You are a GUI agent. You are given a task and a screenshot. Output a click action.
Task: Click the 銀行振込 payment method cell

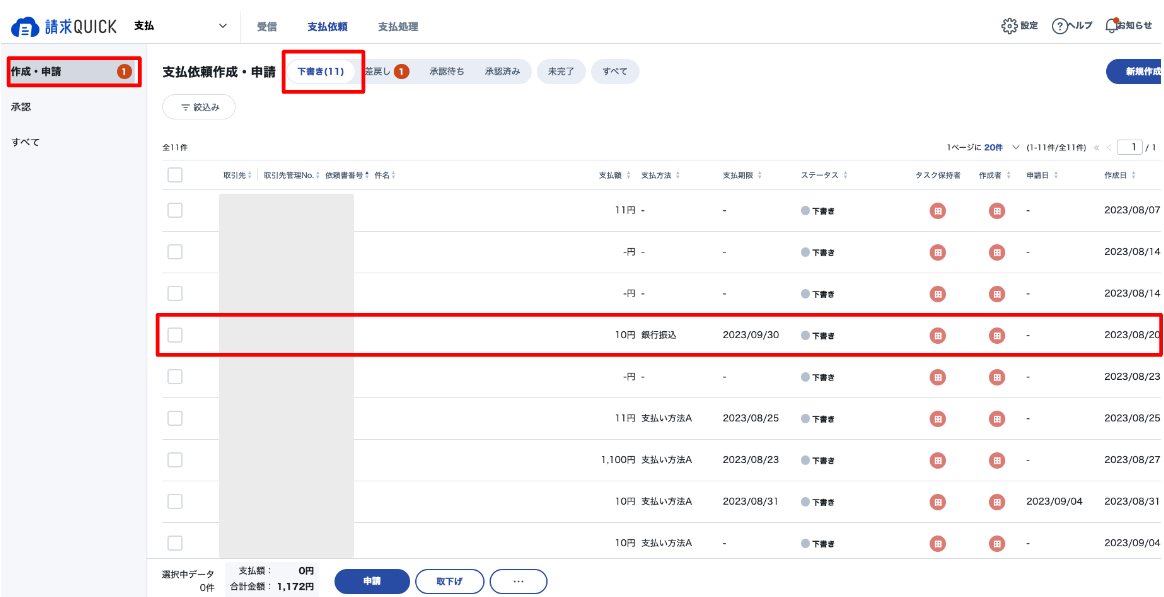(x=658, y=336)
